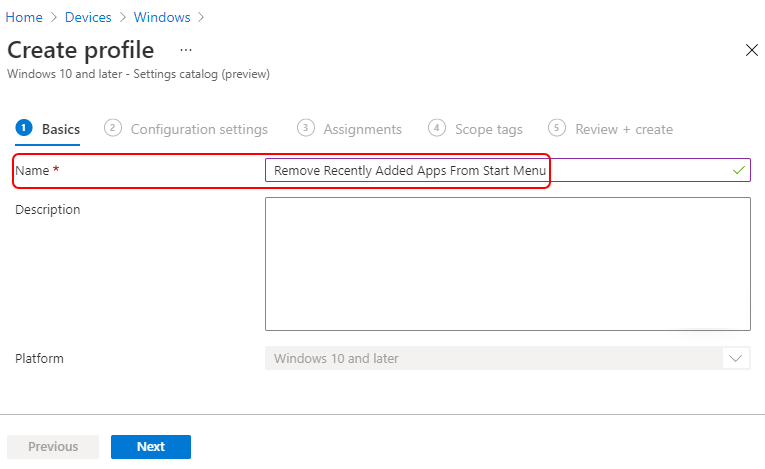Click the step 5 circle icon

(557, 128)
